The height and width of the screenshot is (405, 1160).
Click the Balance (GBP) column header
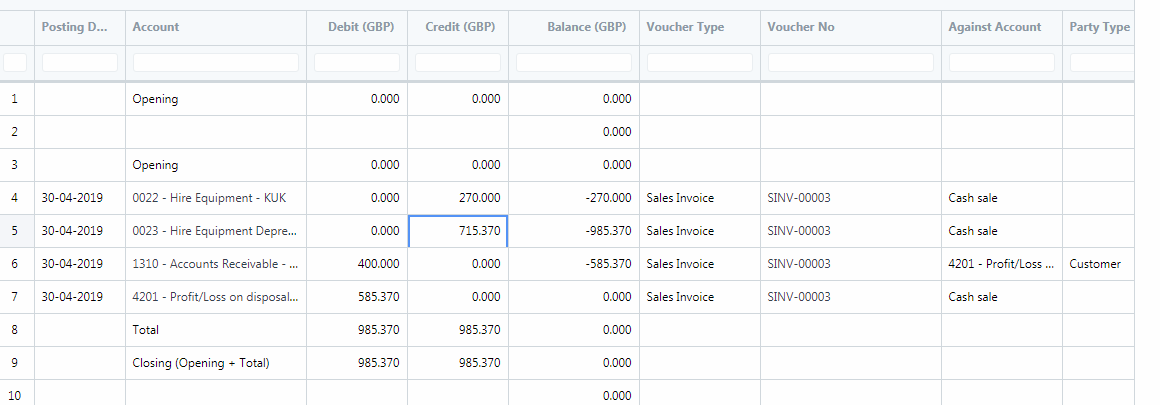point(574,27)
